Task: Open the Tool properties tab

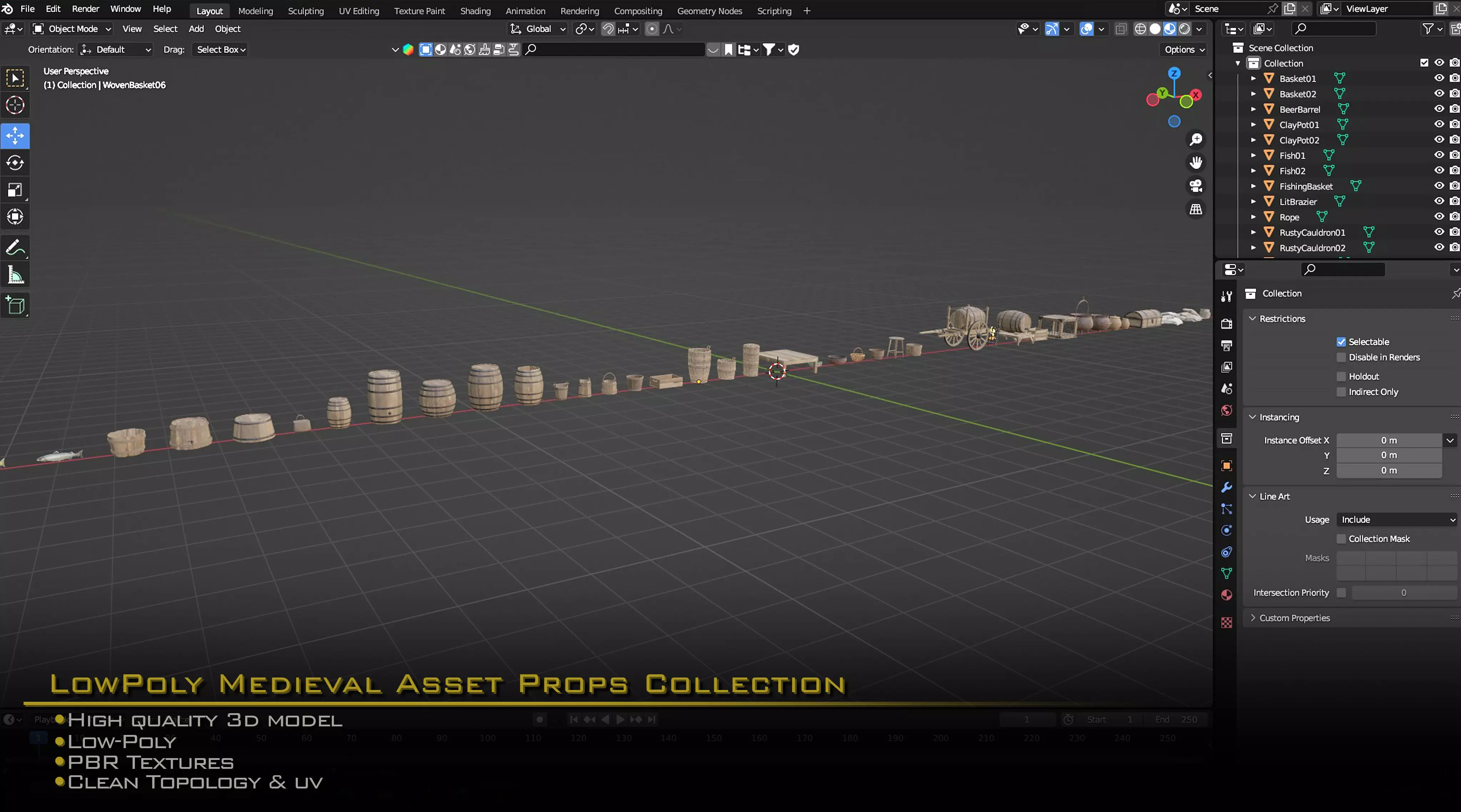Action: click(x=1226, y=296)
